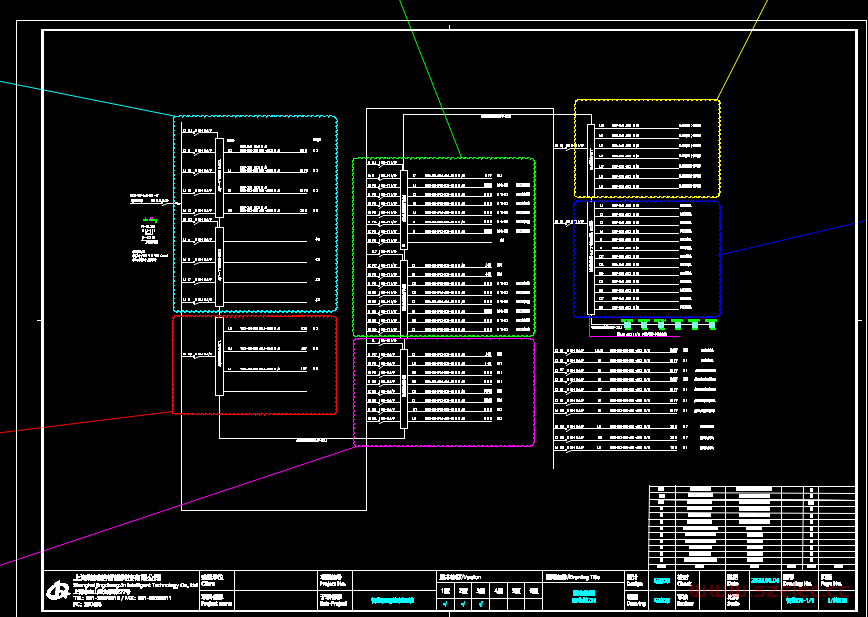Screen dimensions: 868x617
Task: Pick the blue revision cloud region
Action: pyautogui.click(x=647, y=259)
